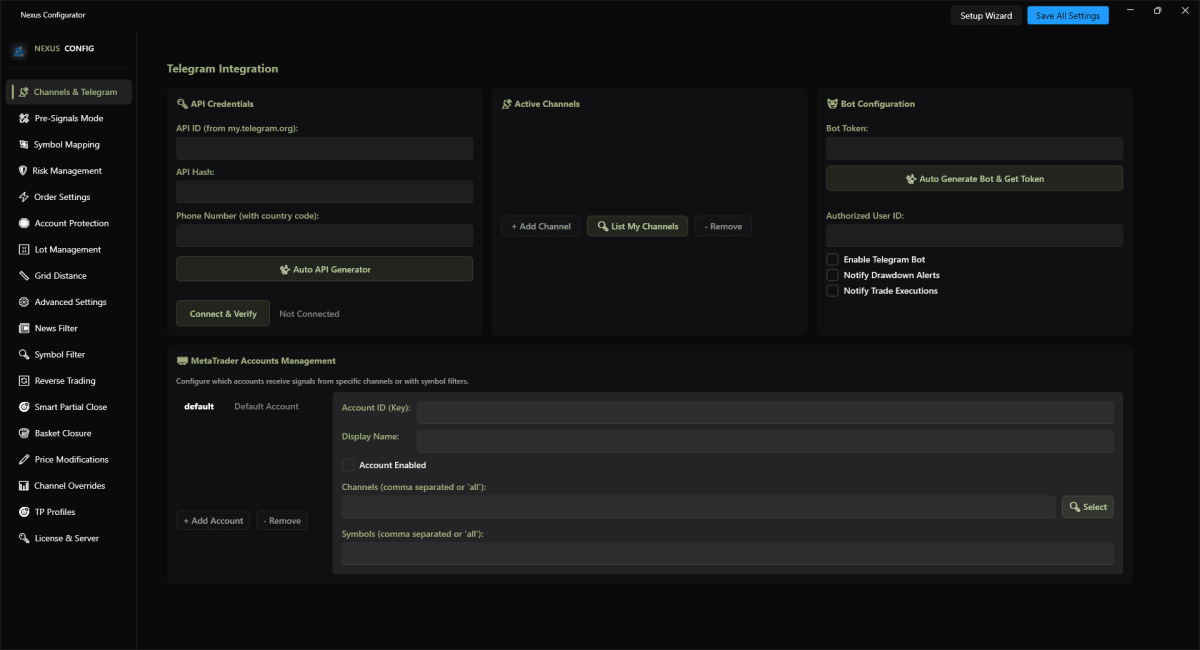Image resolution: width=1200 pixels, height=650 pixels.
Task: Click the 'Default Account' label text
Action: [x=266, y=407]
